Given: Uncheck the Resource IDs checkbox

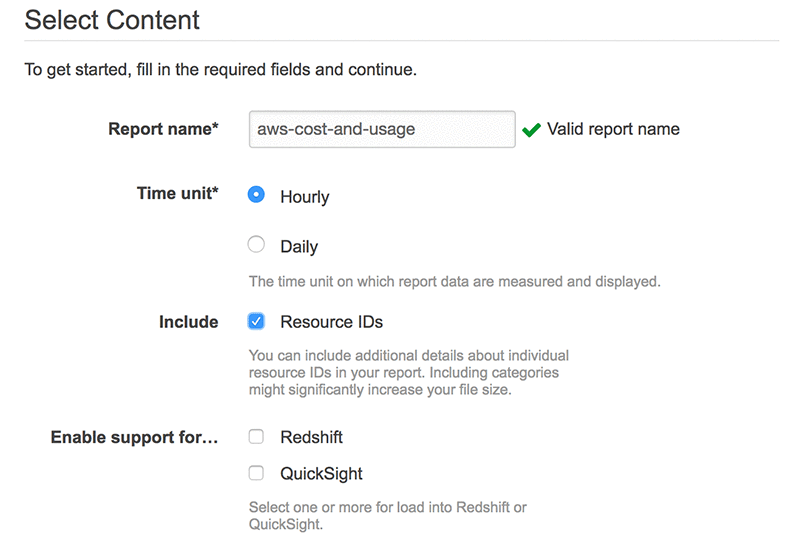Looking at the screenshot, I should pos(256,321).
